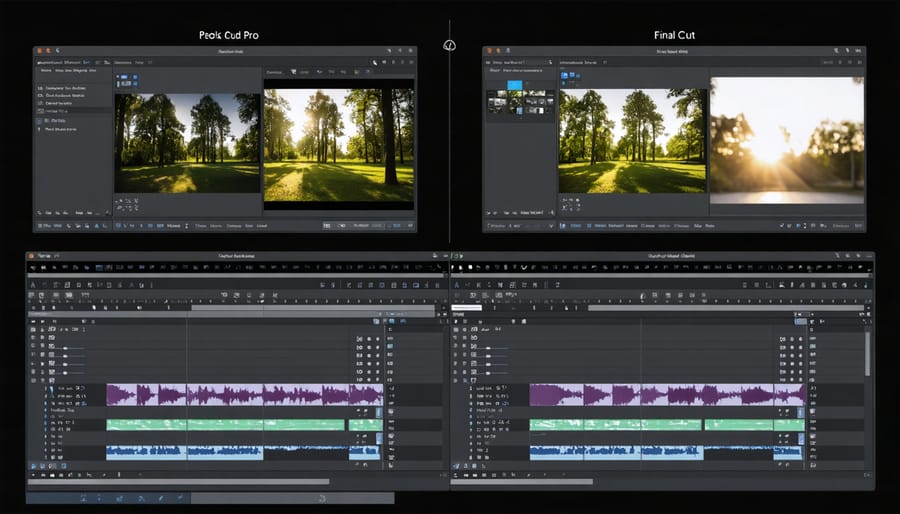This screenshot has height=514, width=900.
Task: Select the highlighted row in Peolk Cud Pro sidebar list
Action: click(x=73, y=110)
